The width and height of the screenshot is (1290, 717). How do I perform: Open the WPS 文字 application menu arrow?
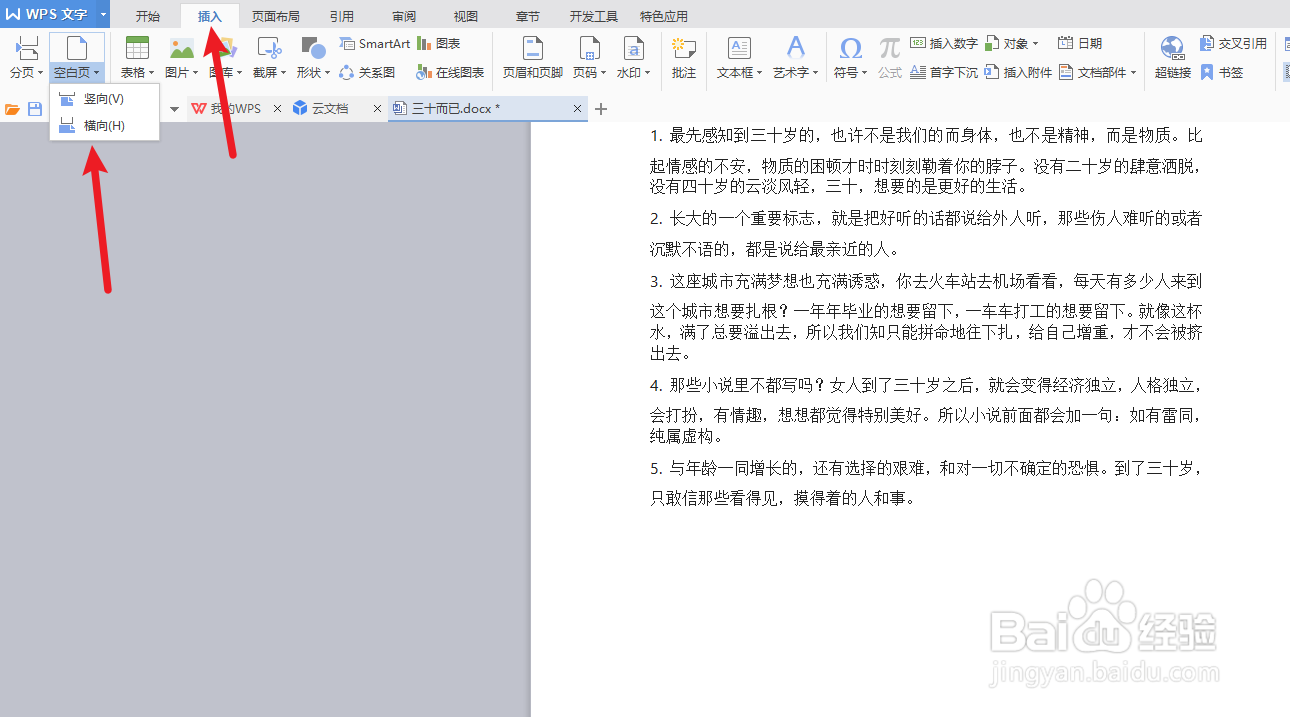[103, 14]
